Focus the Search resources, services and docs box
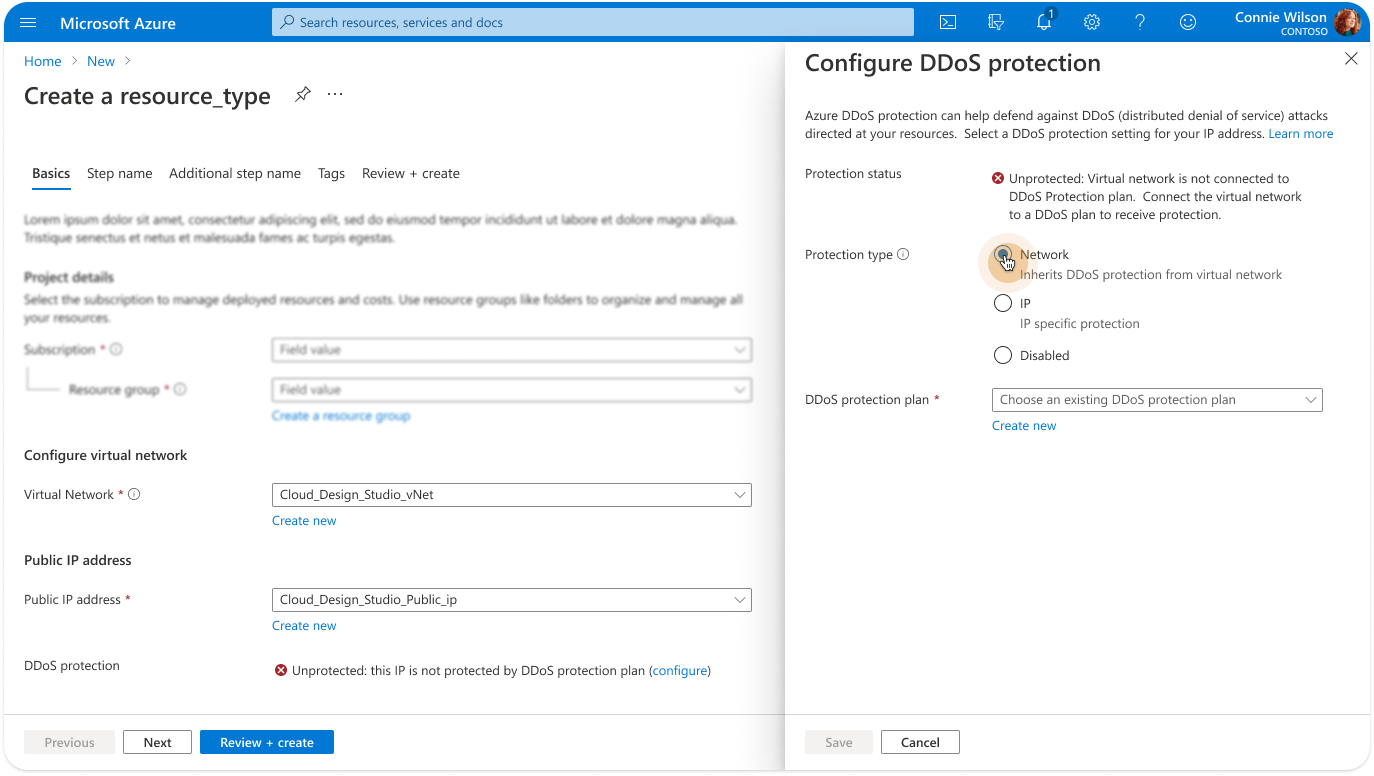 tap(593, 22)
